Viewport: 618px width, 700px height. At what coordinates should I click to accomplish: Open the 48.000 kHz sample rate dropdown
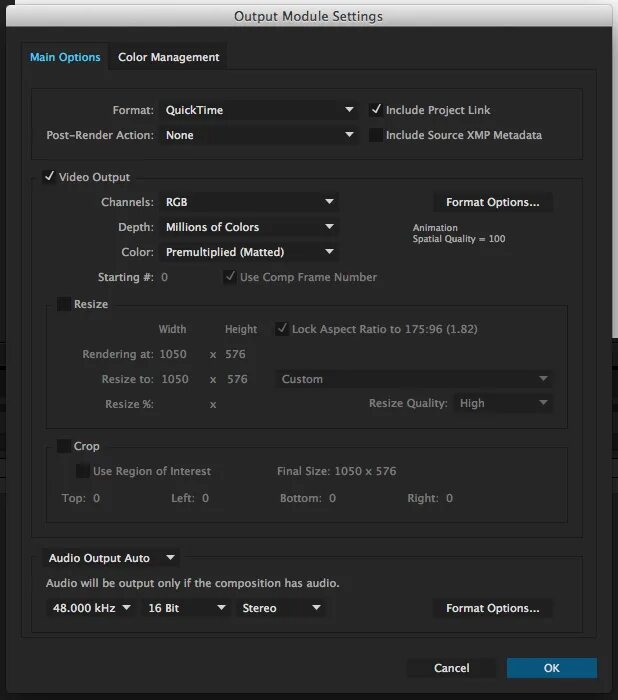coord(91,608)
